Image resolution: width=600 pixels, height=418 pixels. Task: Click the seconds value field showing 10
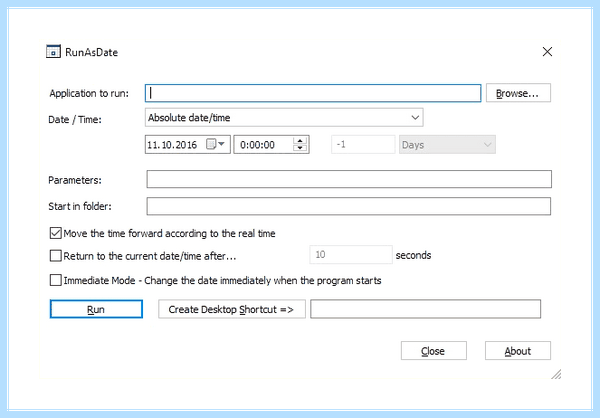(x=351, y=255)
